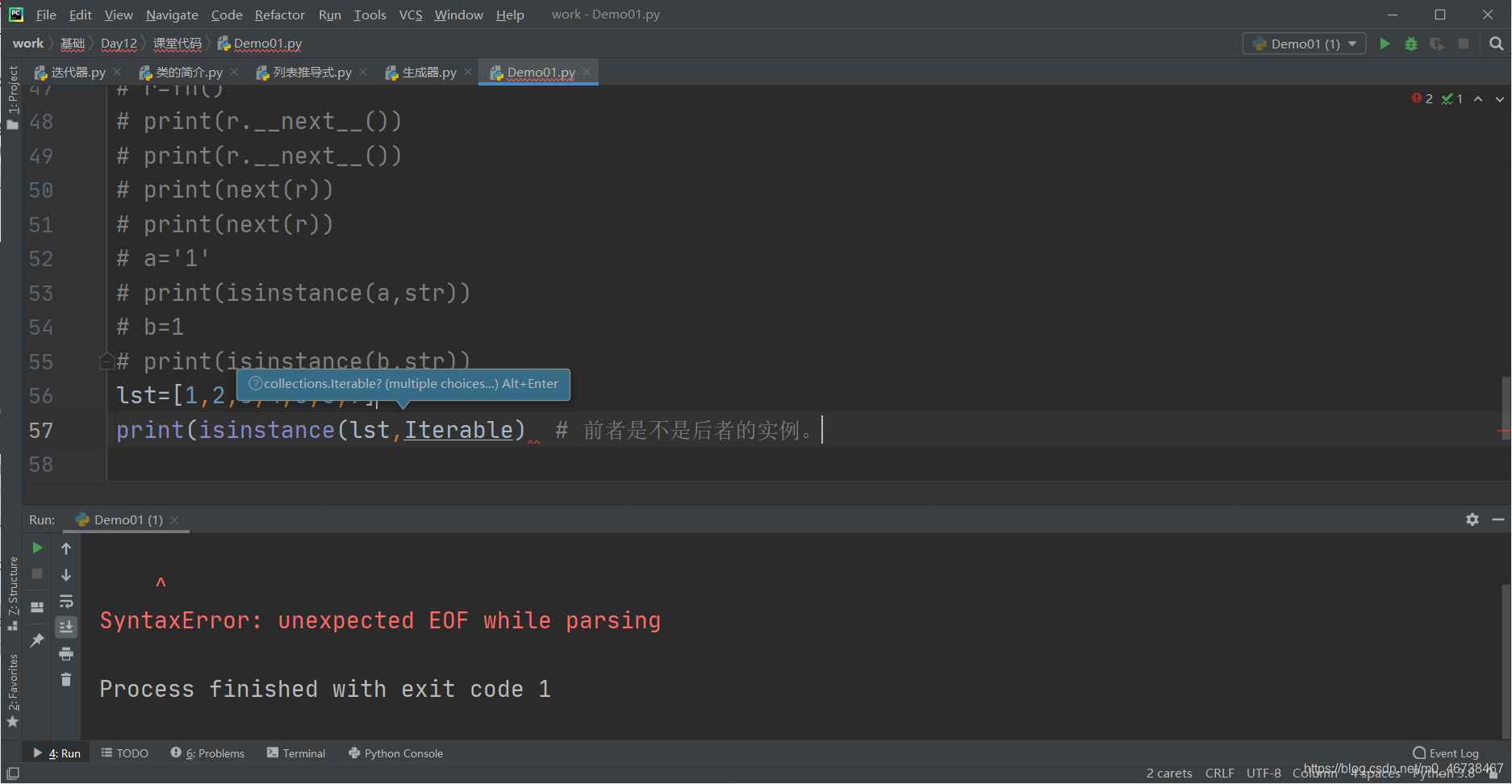Close the 生成器.py editor tab
The height and width of the screenshot is (784, 1512).
(468, 72)
